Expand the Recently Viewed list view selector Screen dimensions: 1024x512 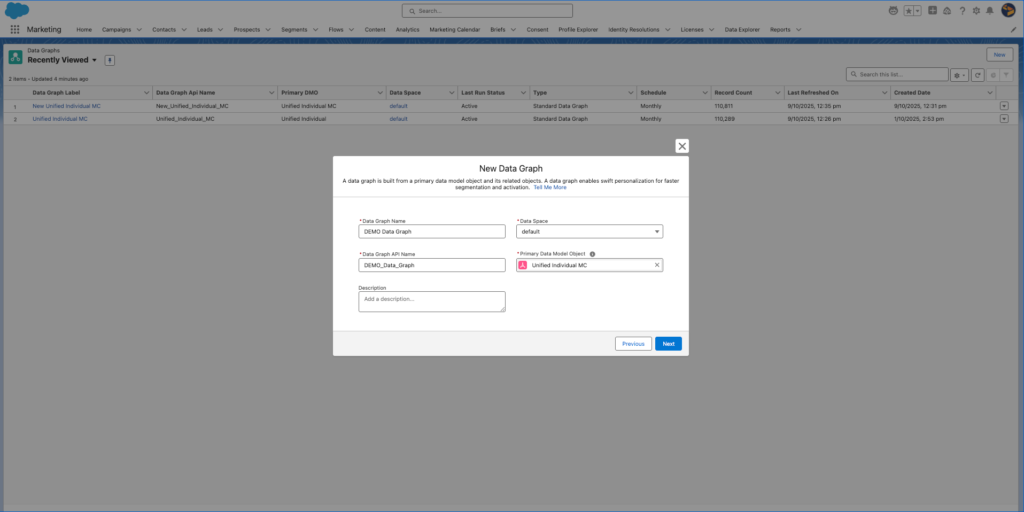coord(94,60)
